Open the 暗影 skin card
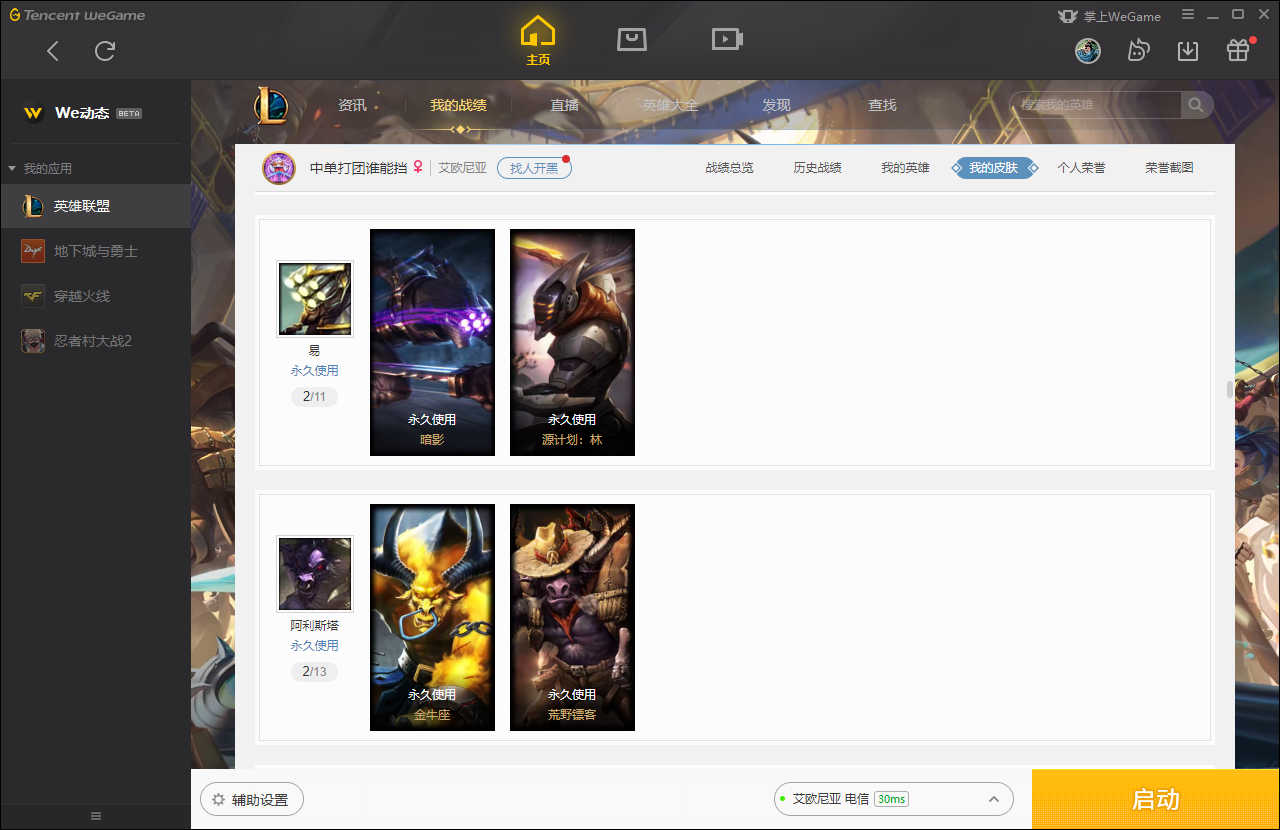 (432, 342)
